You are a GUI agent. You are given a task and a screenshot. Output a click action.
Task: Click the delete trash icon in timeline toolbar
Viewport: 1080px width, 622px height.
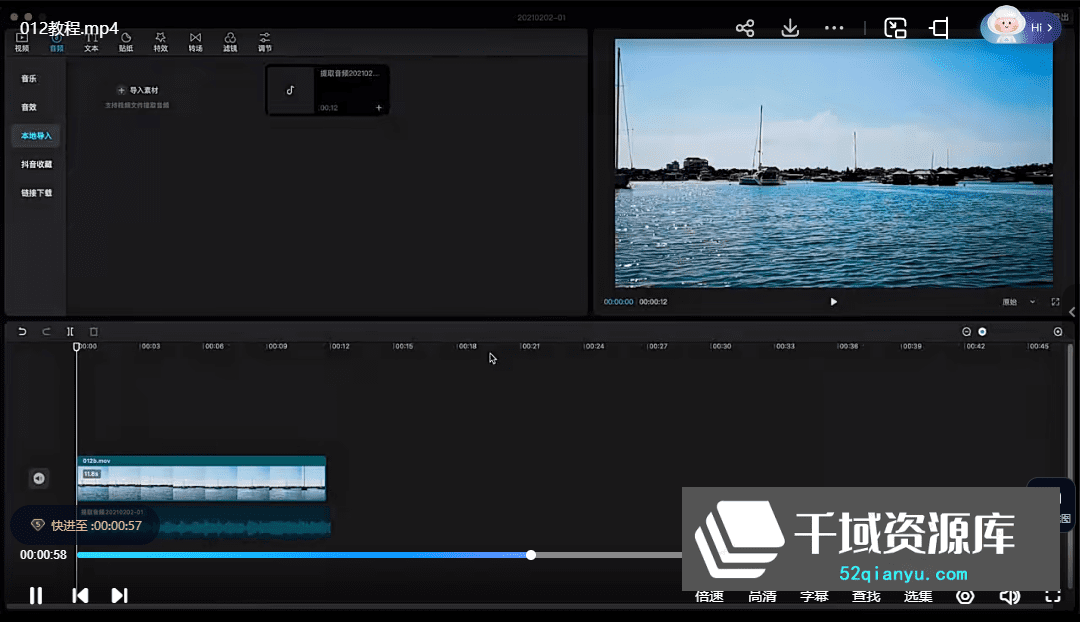[94, 331]
